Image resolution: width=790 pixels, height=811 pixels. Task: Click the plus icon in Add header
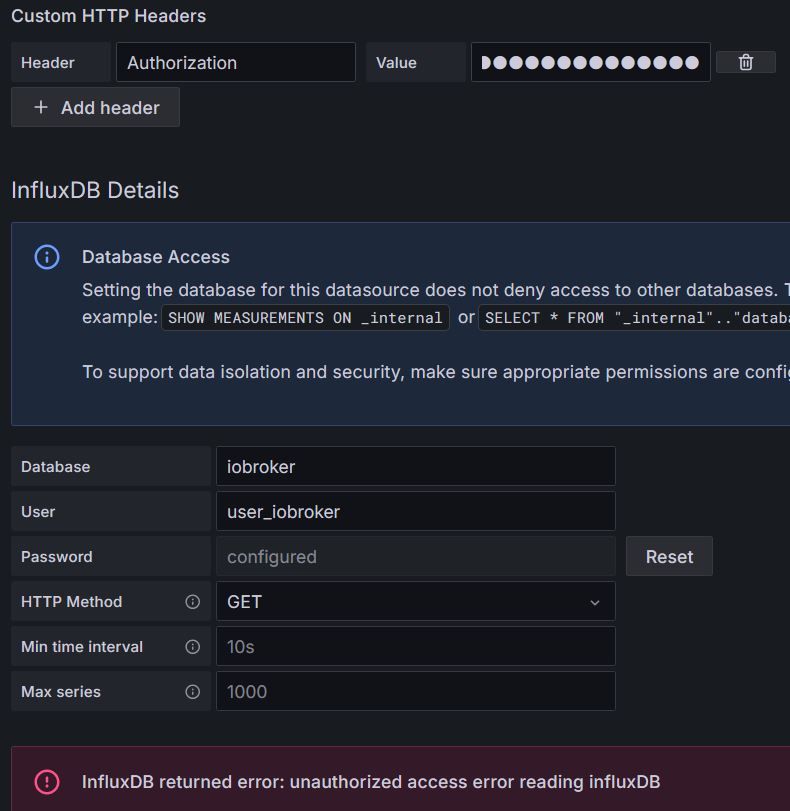(41, 107)
